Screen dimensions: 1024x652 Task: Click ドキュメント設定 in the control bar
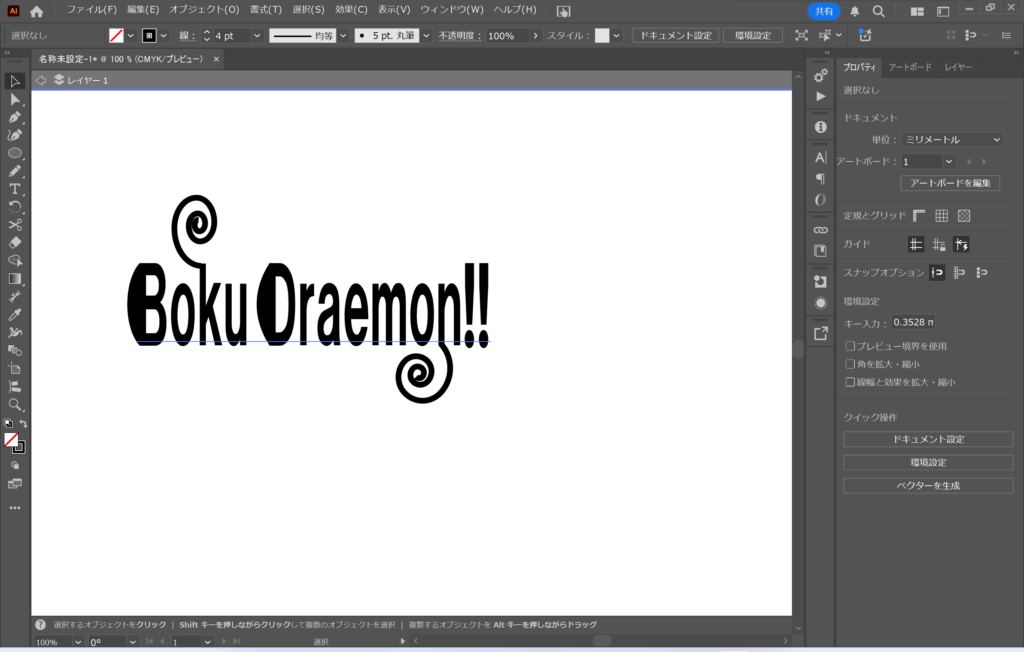pyautogui.click(x=675, y=36)
